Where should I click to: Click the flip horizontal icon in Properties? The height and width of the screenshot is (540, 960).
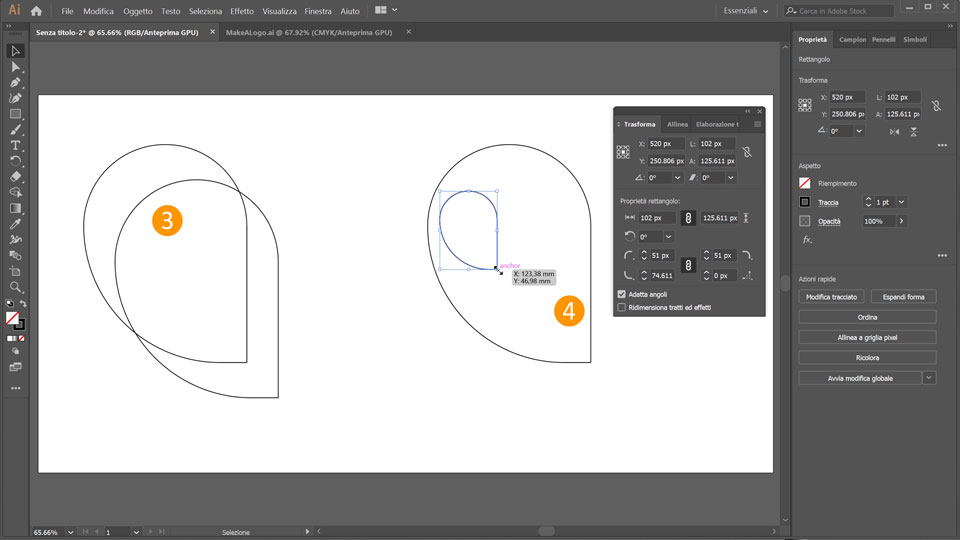pos(894,131)
